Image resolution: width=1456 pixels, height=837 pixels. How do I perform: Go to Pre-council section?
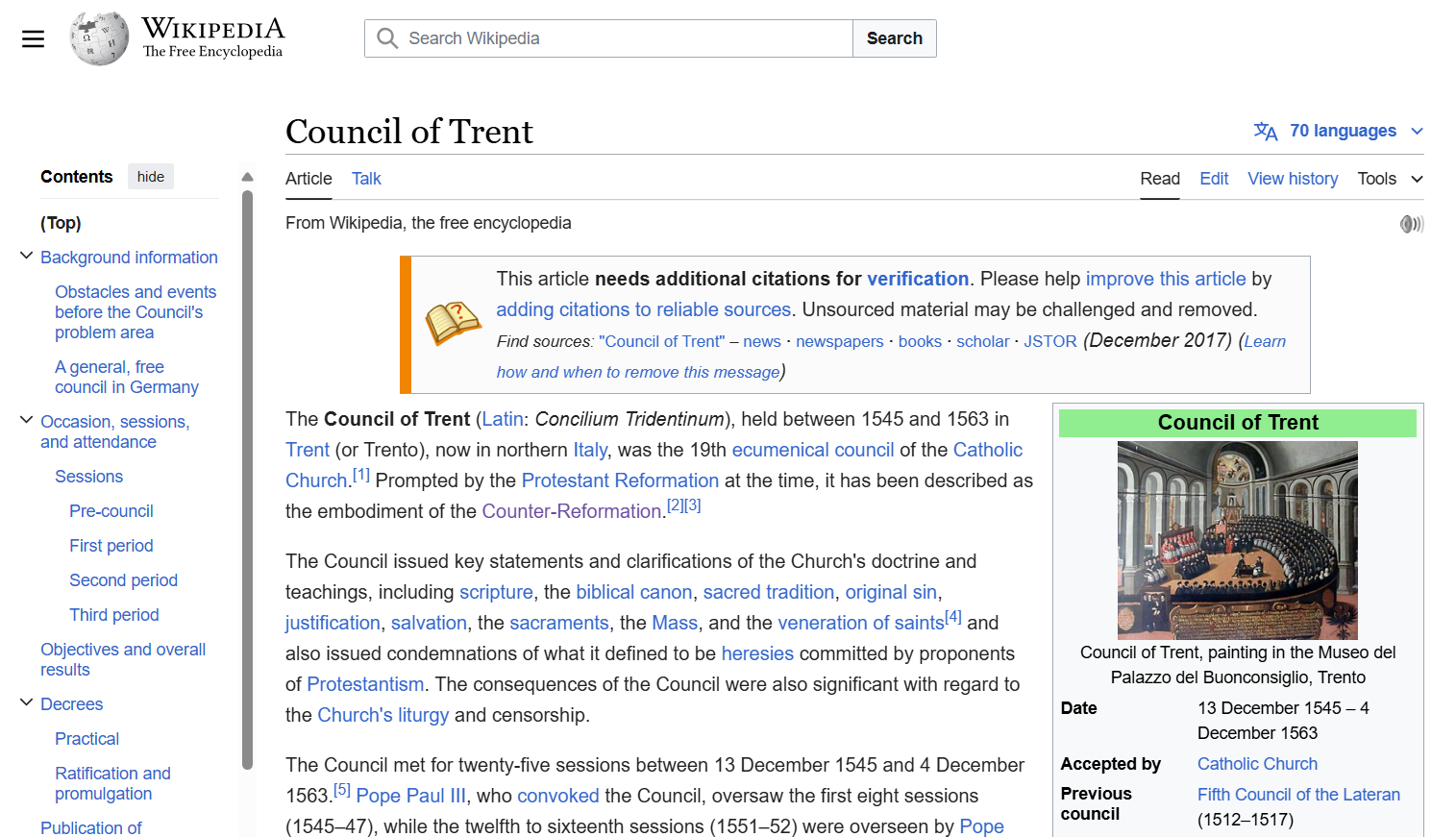111,511
